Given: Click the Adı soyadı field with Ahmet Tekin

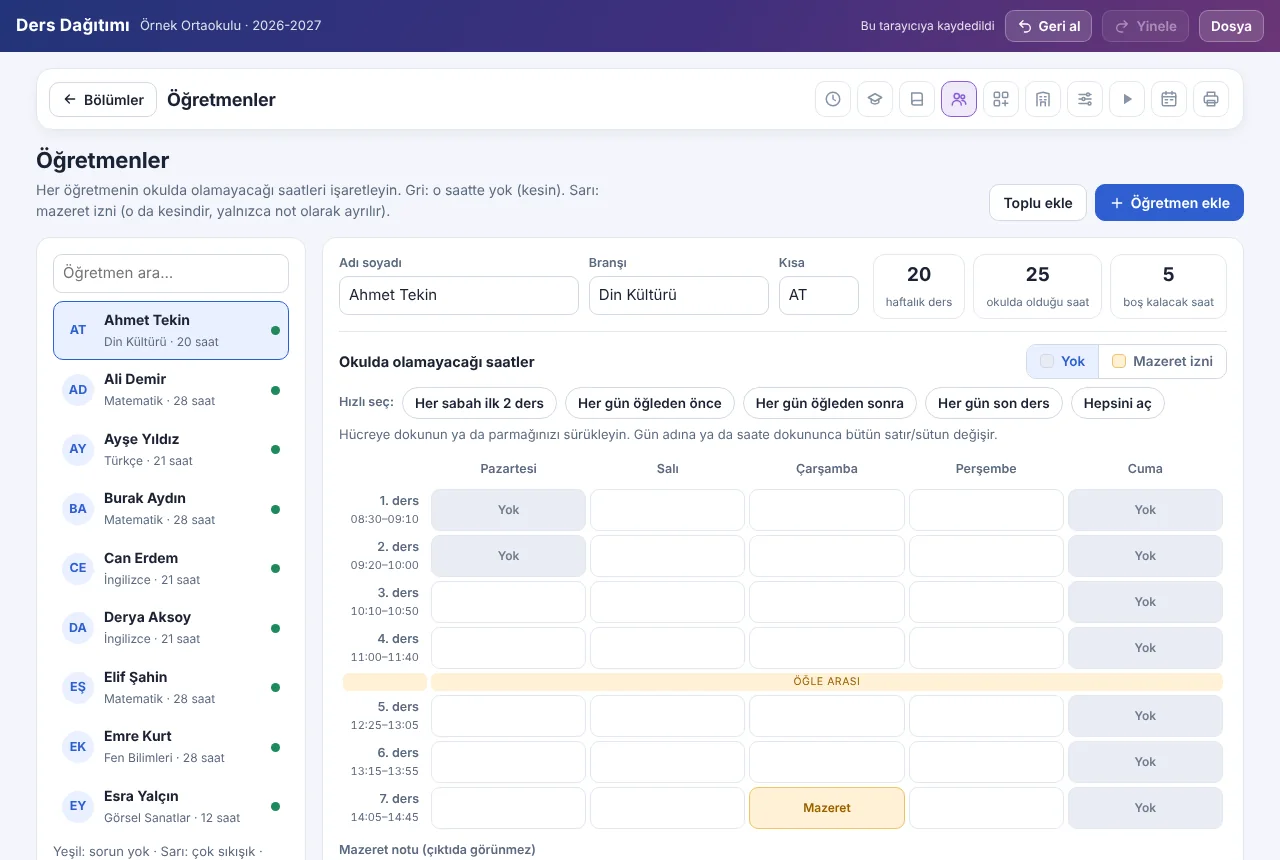Looking at the screenshot, I should click(x=459, y=295).
